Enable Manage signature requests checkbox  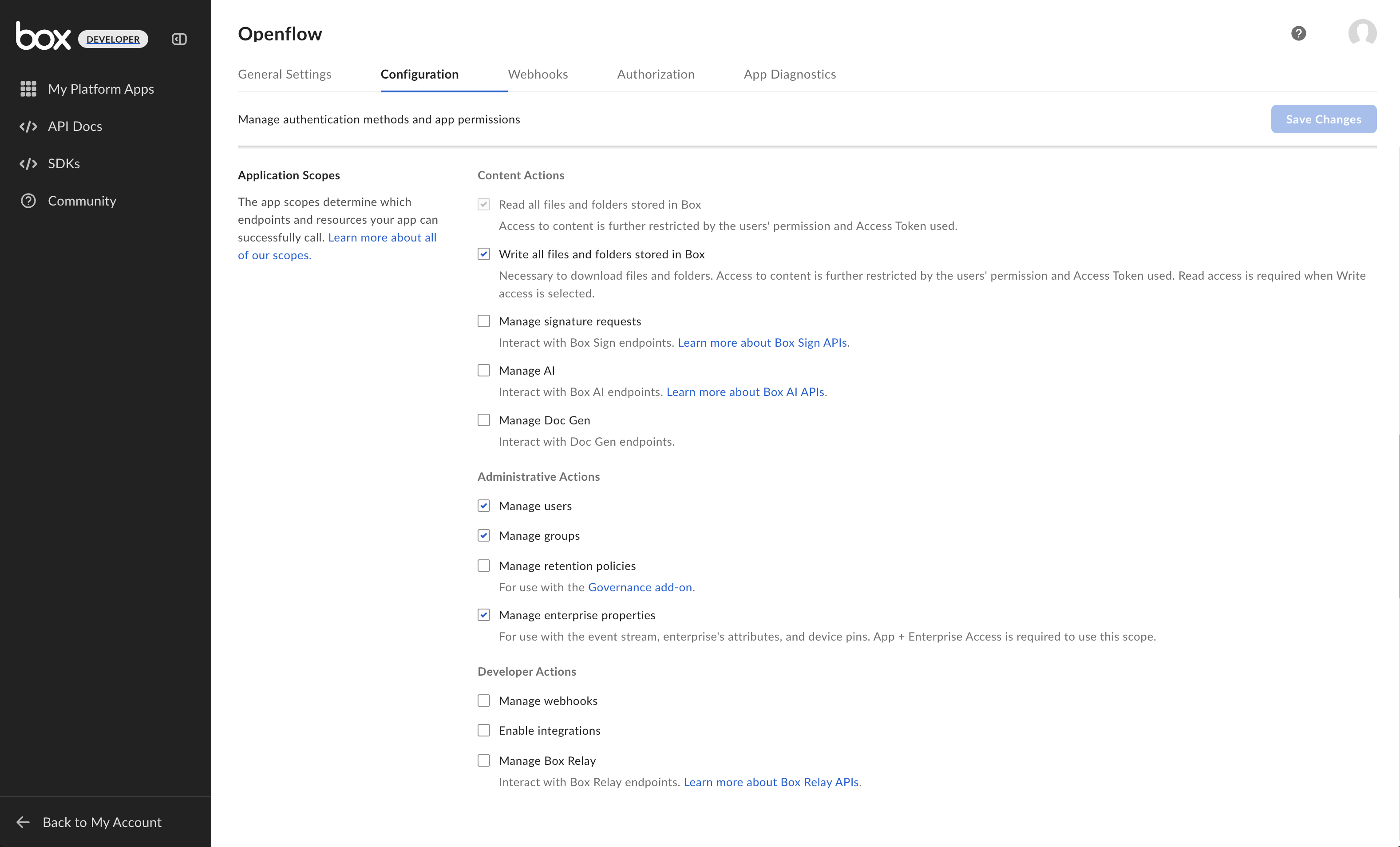(483, 321)
